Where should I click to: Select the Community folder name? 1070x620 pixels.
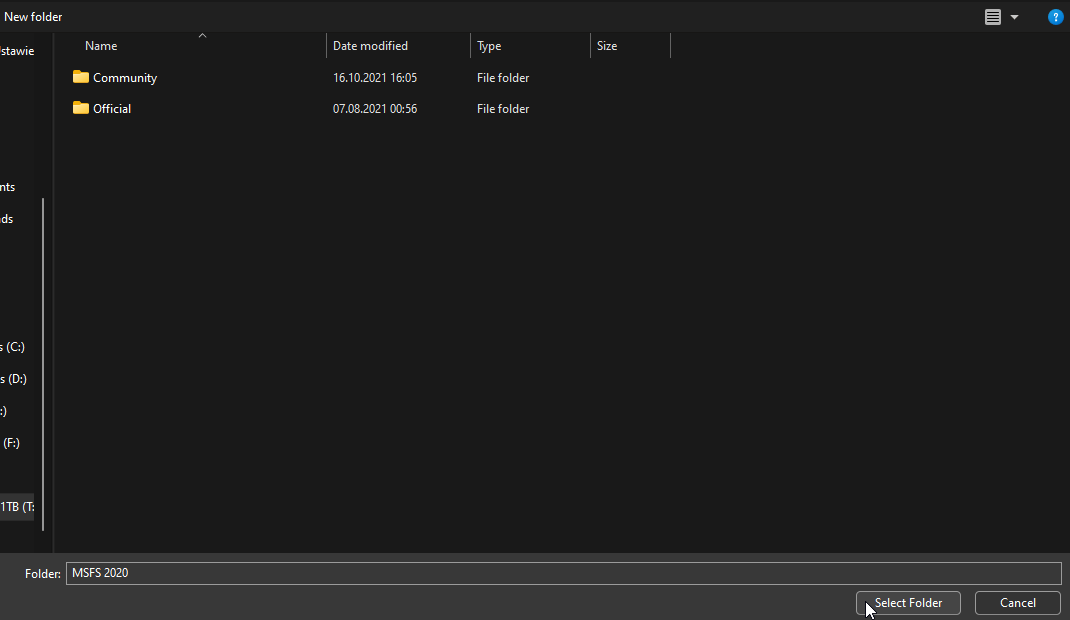click(125, 78)
